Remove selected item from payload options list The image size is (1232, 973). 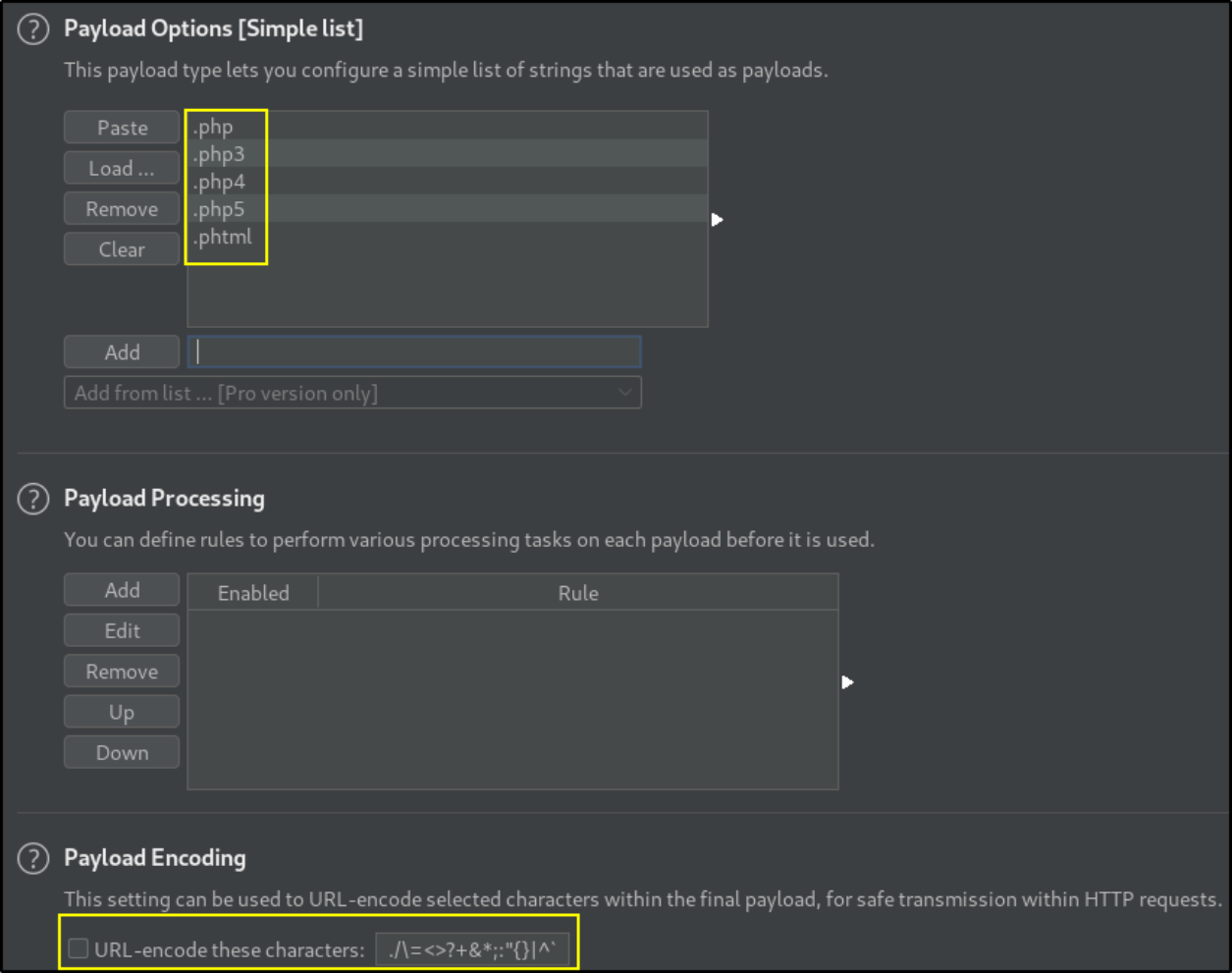[x=122, y=209]
